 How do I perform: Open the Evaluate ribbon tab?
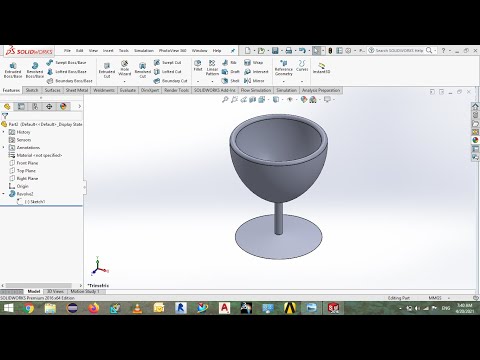coord(128,90)
